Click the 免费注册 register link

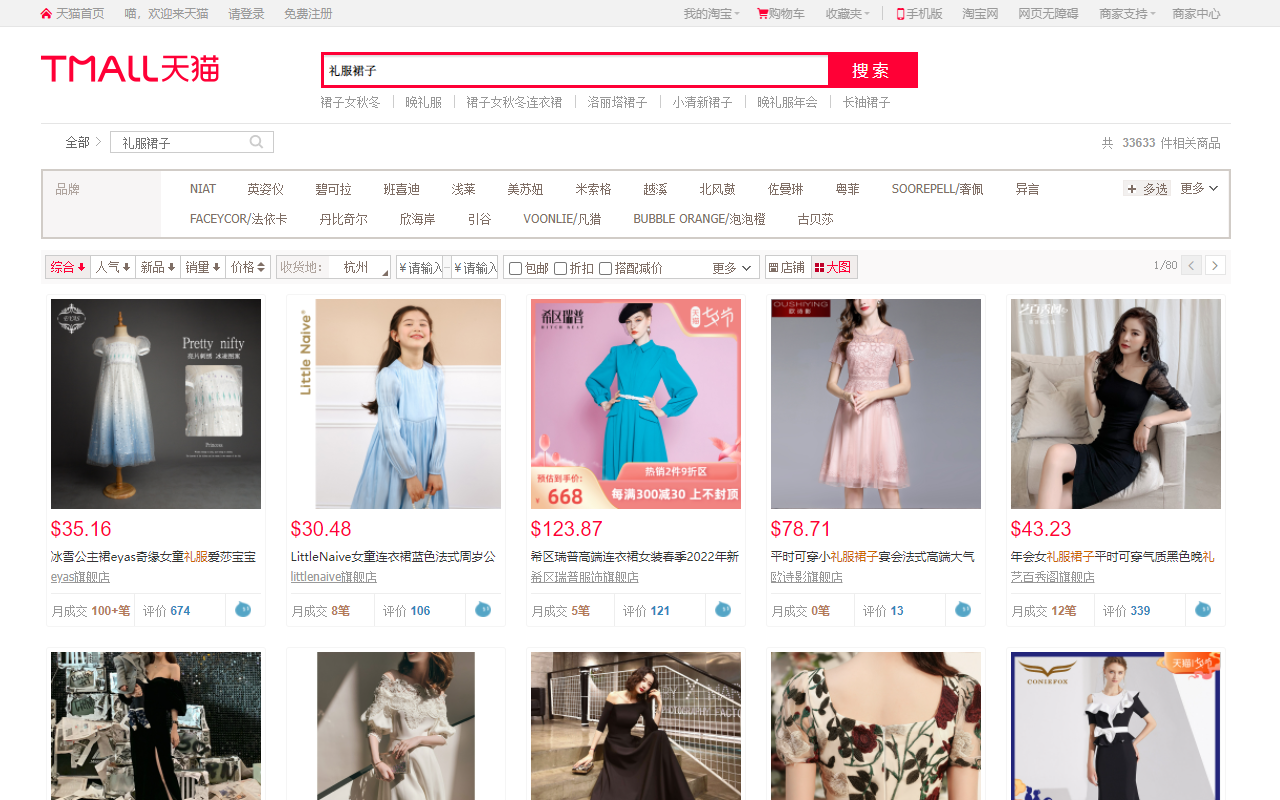coord(308,14)
